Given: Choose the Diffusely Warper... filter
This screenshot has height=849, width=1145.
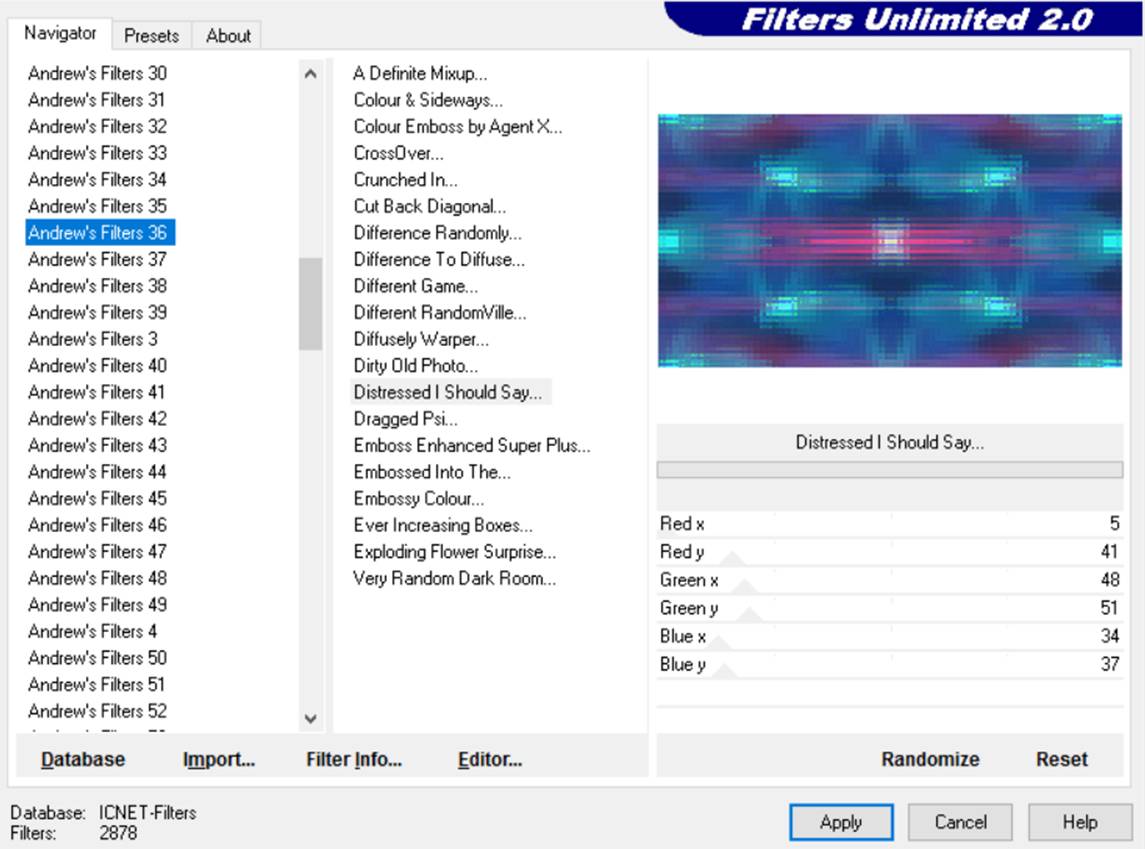Looking at the screenshot, I should (x=421, y=339).
